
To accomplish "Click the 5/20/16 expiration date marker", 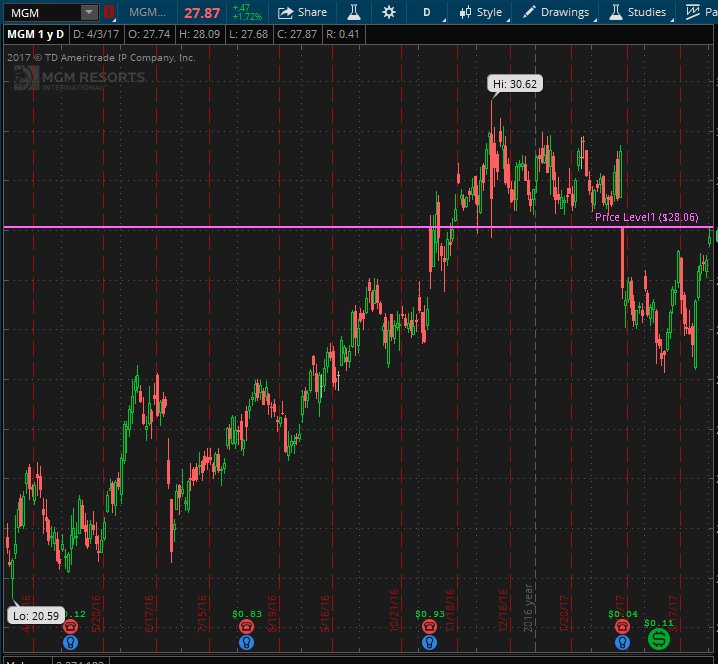I will pos(96,614).
